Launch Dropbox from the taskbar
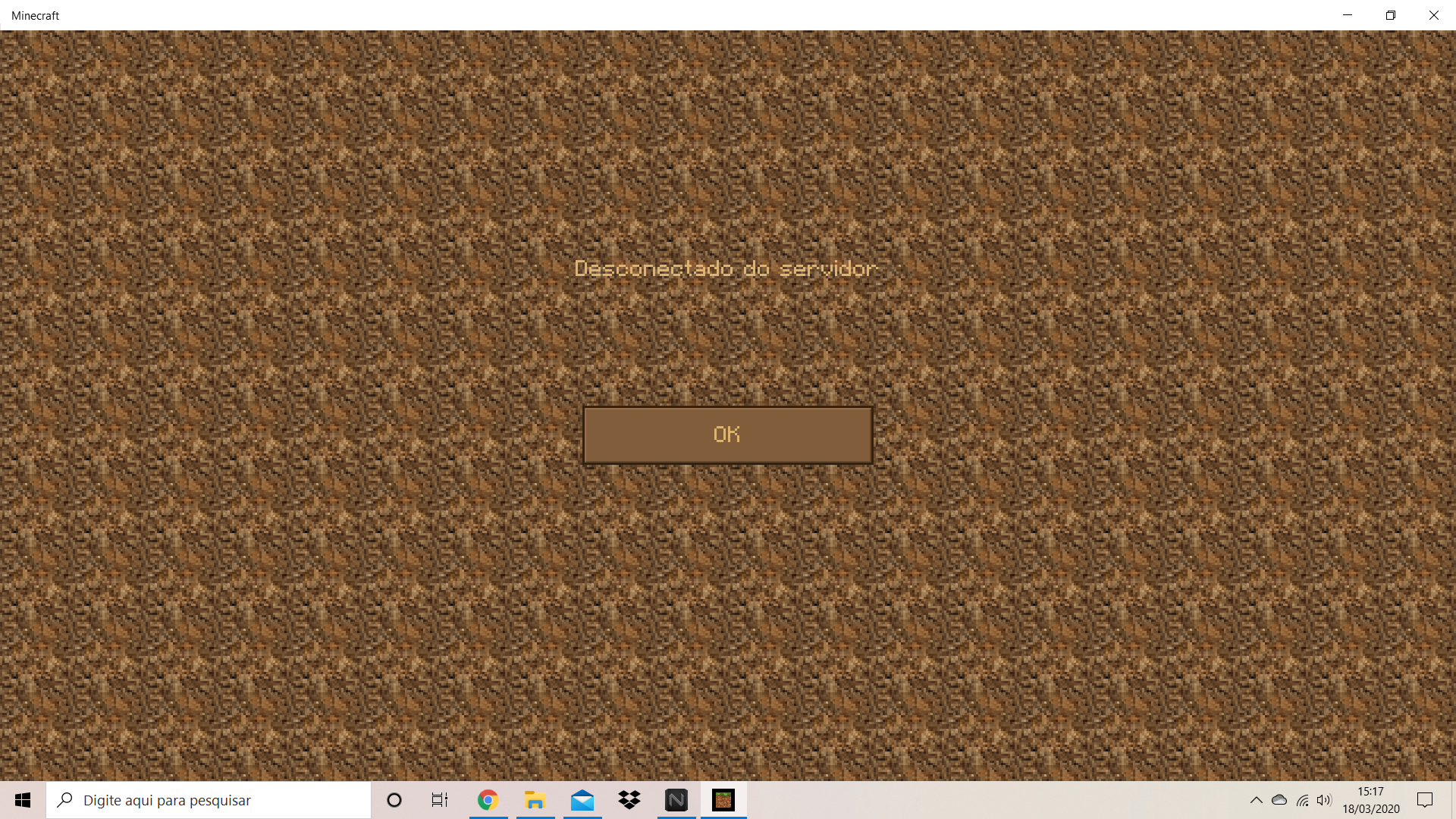 (629, 800)
